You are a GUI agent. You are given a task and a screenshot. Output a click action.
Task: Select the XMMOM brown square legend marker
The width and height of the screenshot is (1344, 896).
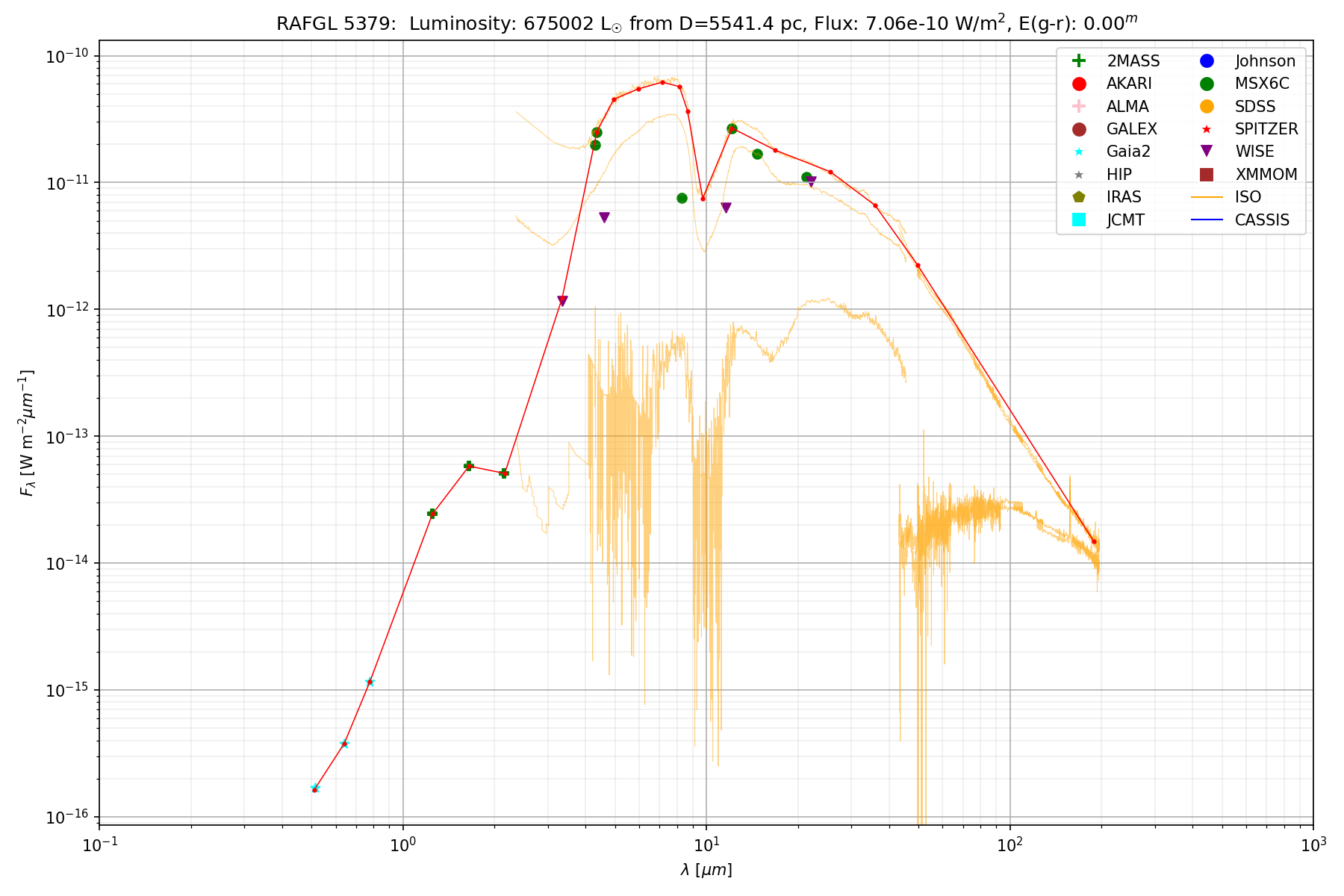point(1206,175)
